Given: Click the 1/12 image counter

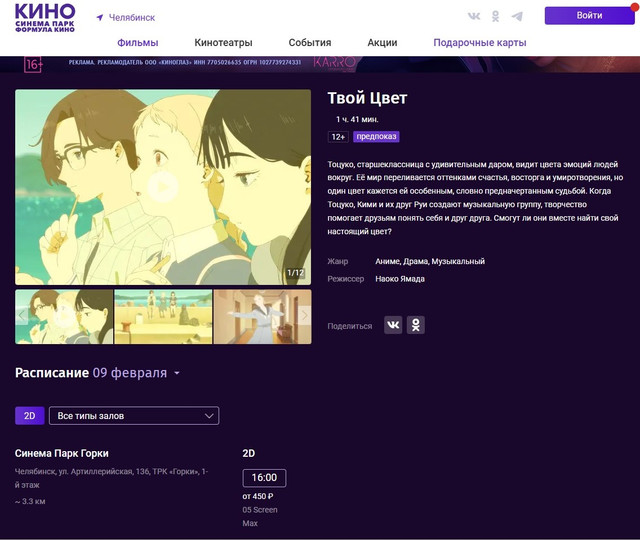Looking at the screenshot, I should (296, 272).
